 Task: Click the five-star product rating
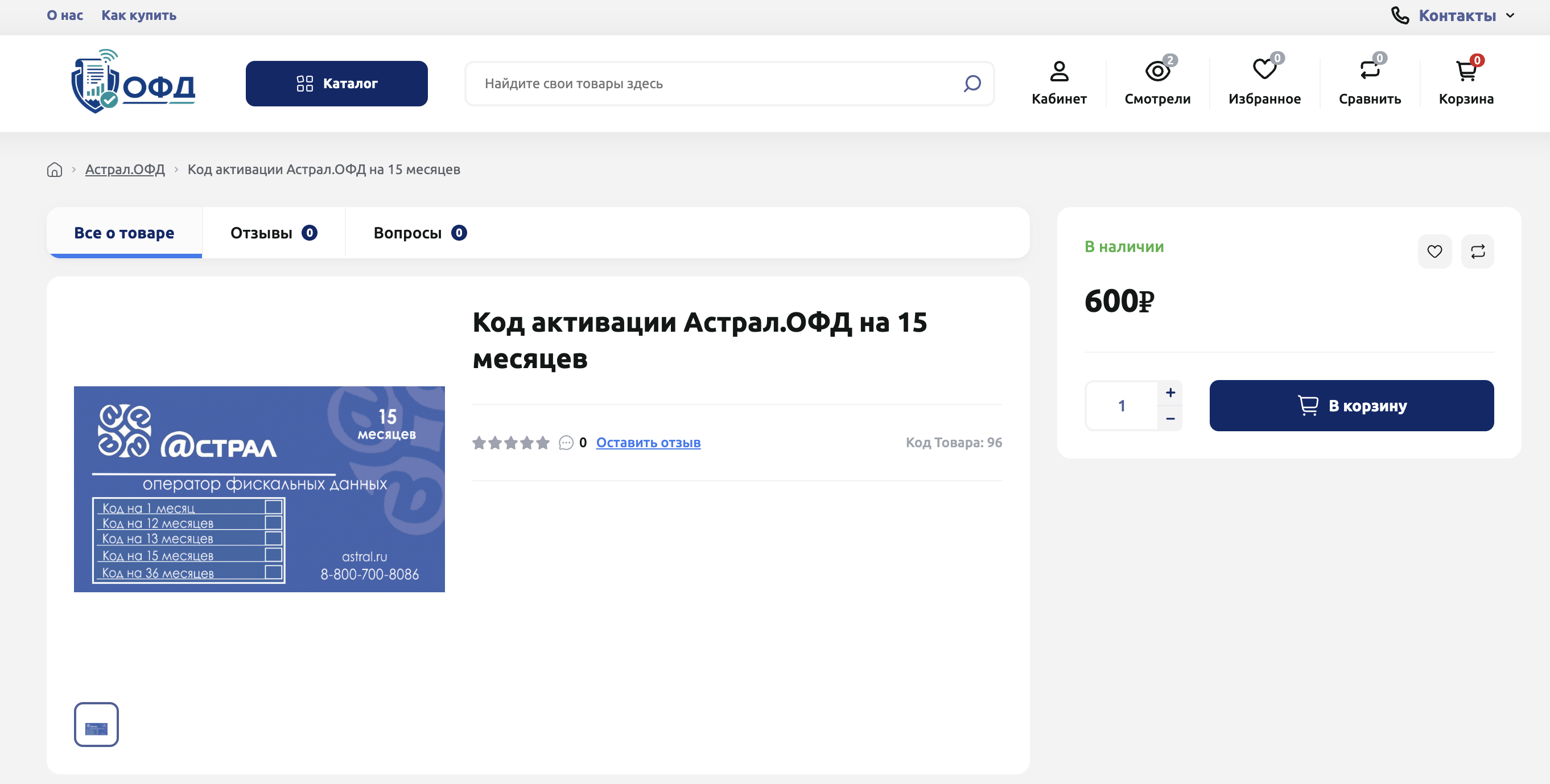coord(511,443)
